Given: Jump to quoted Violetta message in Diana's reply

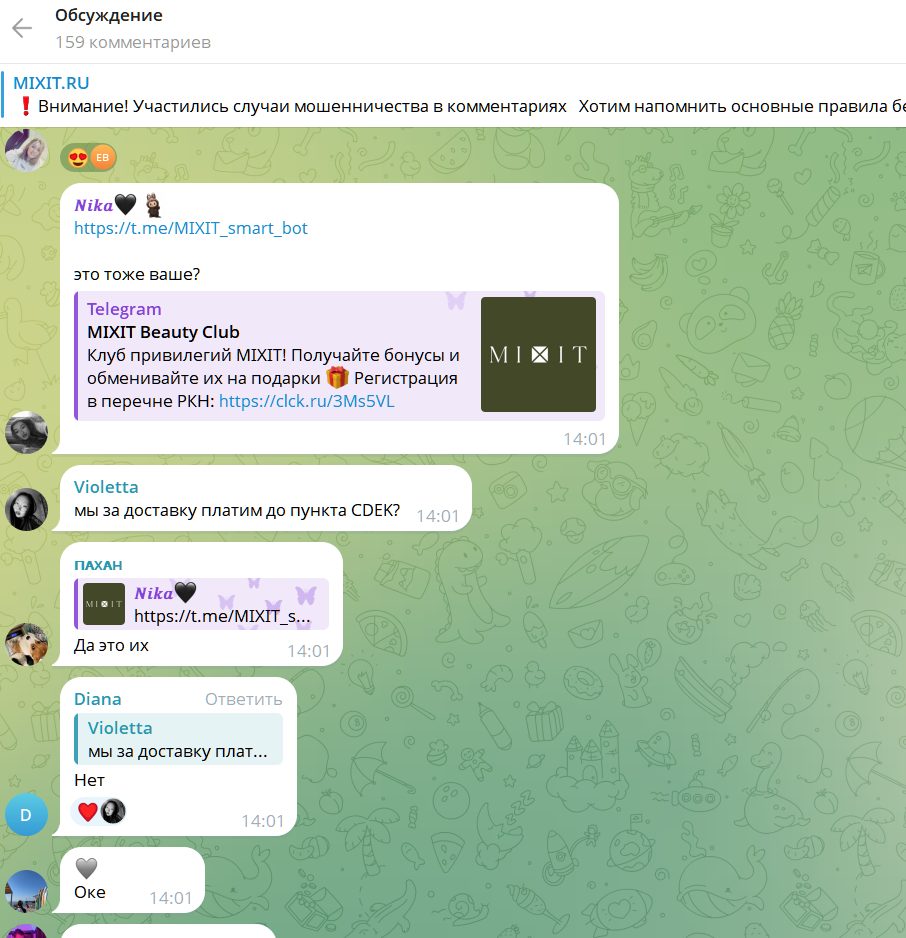Looking at the screenshot, I should click(178, 739).
